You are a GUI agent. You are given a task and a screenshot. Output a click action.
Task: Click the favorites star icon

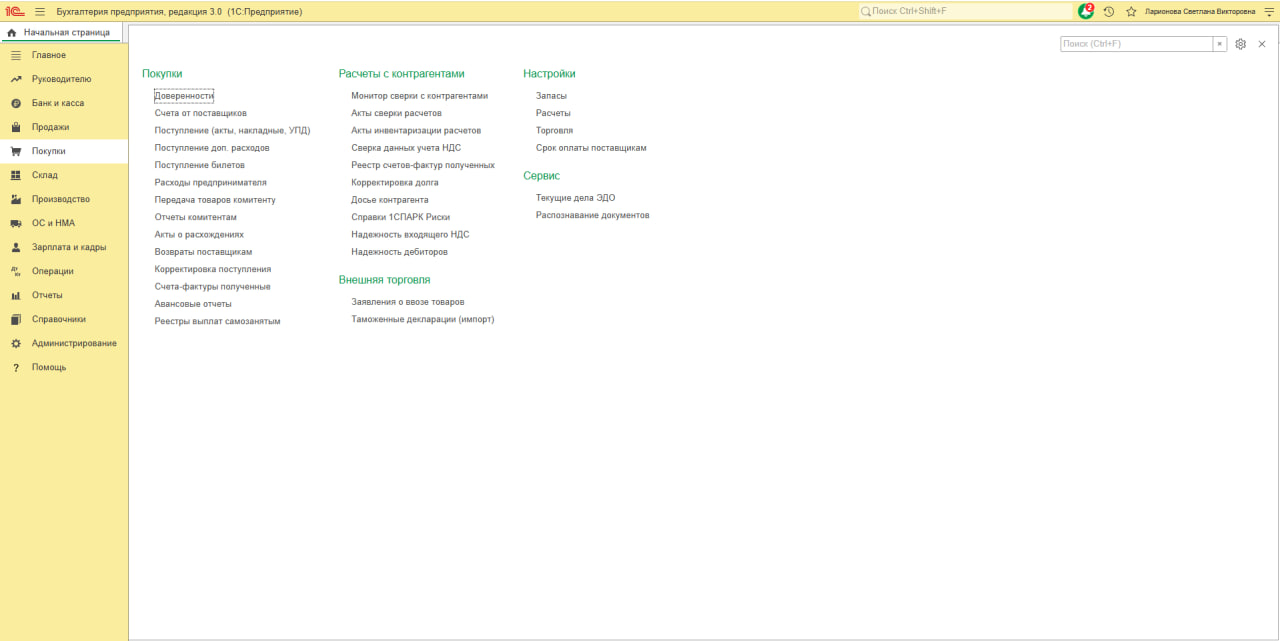[1131, 11]
